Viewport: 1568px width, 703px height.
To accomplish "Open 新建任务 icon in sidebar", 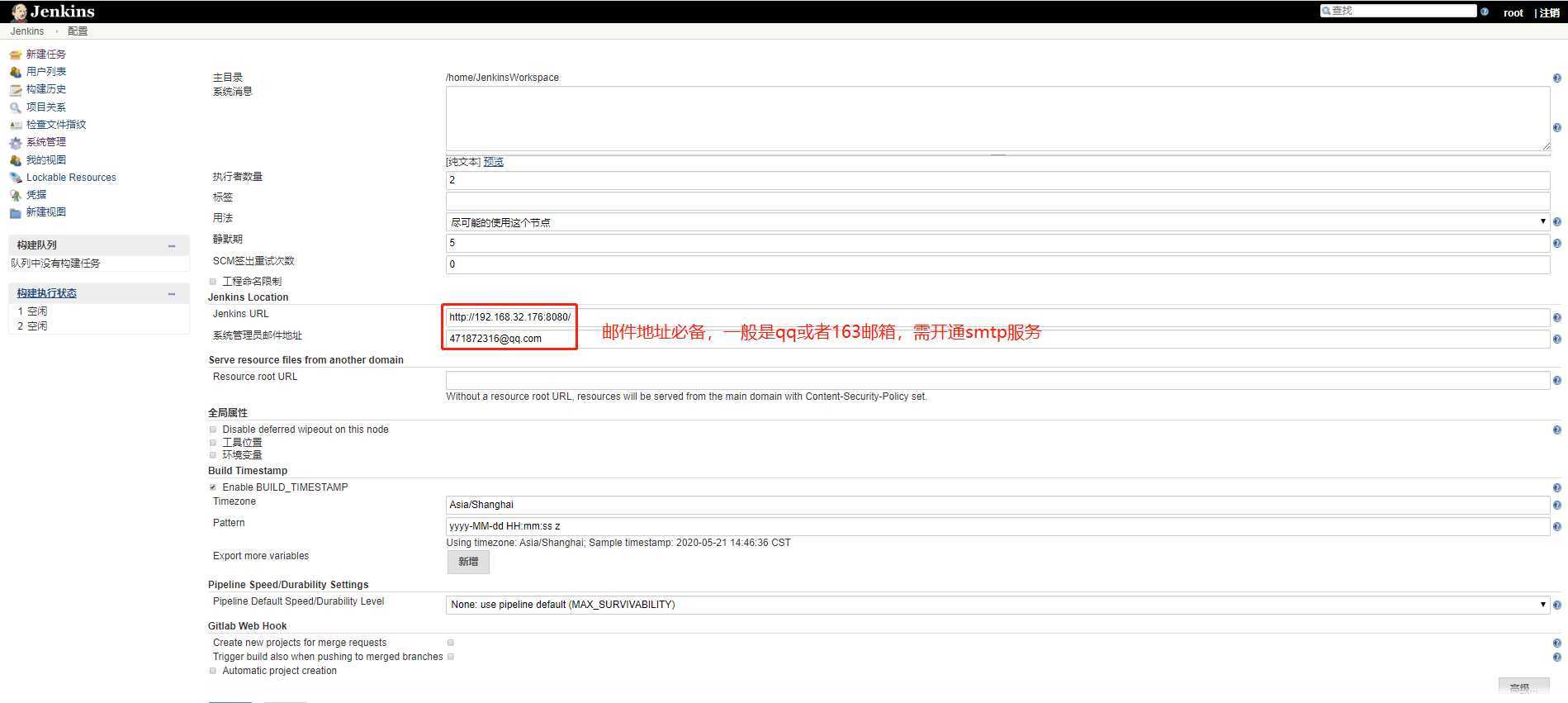I will tap(16, 55).
